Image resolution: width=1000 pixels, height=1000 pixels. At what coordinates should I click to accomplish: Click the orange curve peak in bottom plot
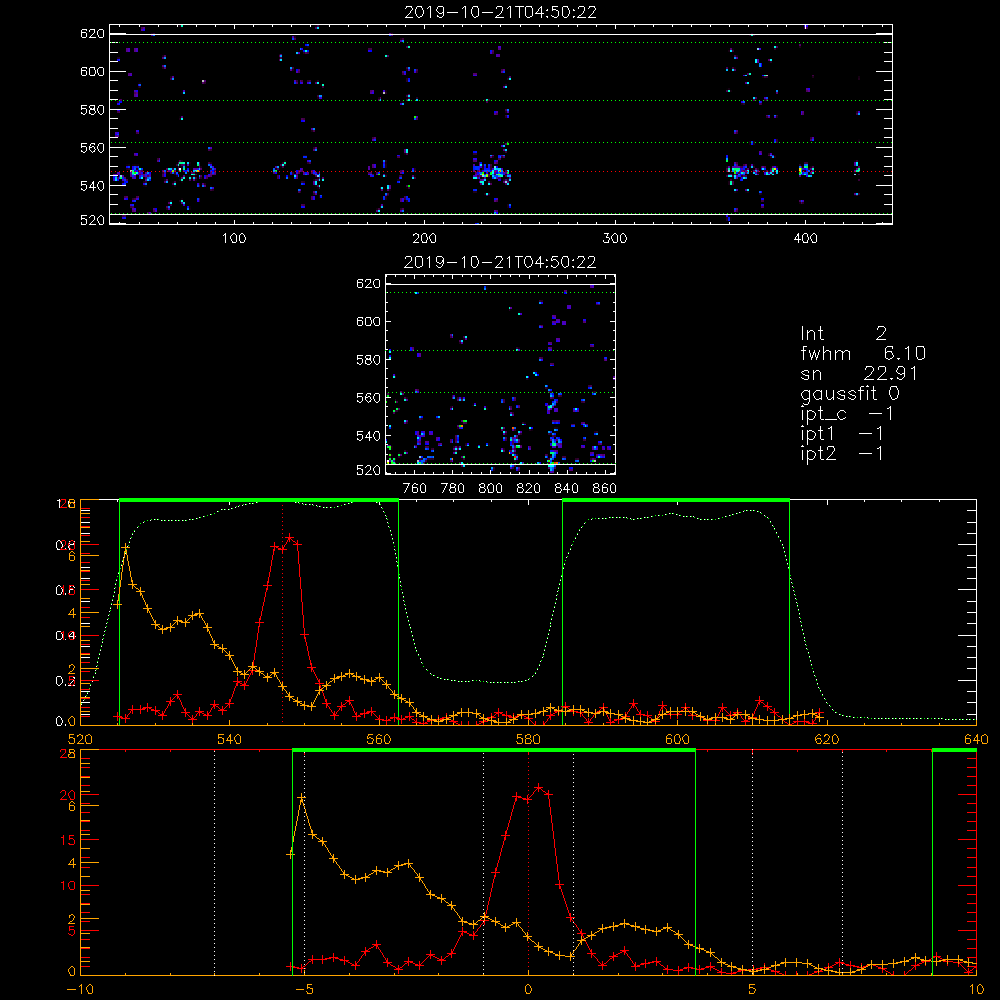click(302, 798)
